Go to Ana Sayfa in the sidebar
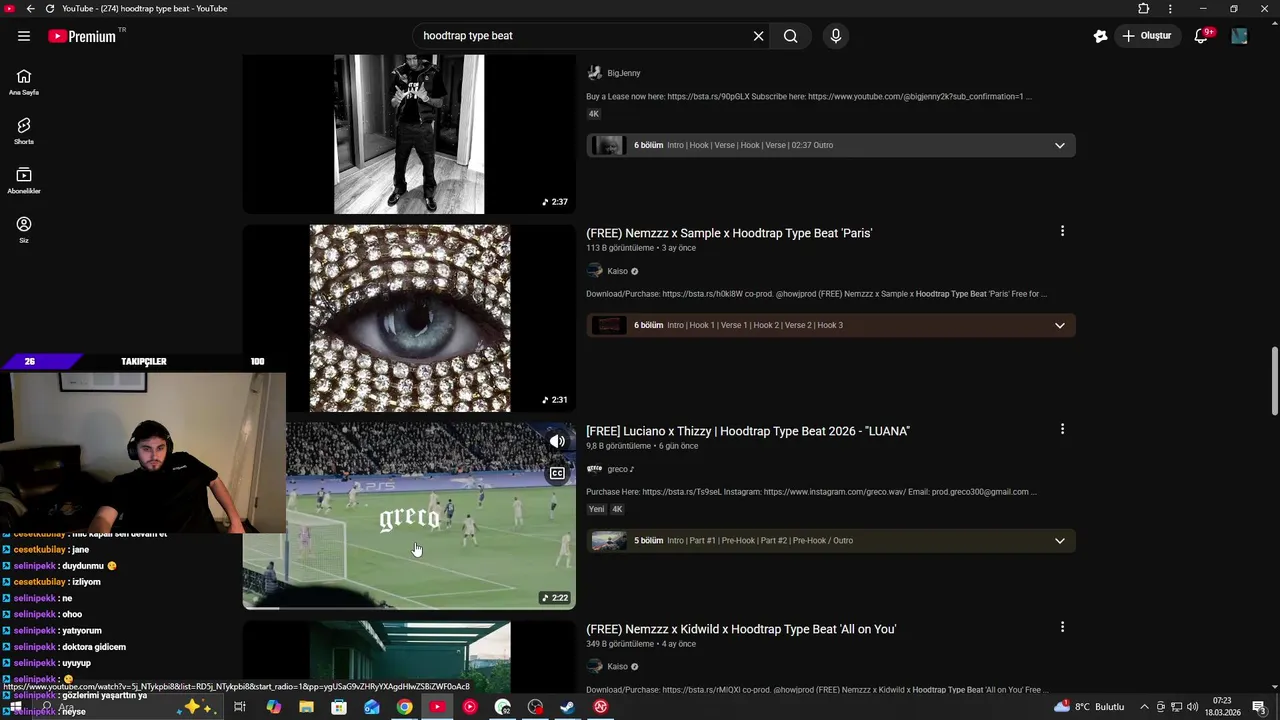1280x720 pixels. click(x=24, y=82)
